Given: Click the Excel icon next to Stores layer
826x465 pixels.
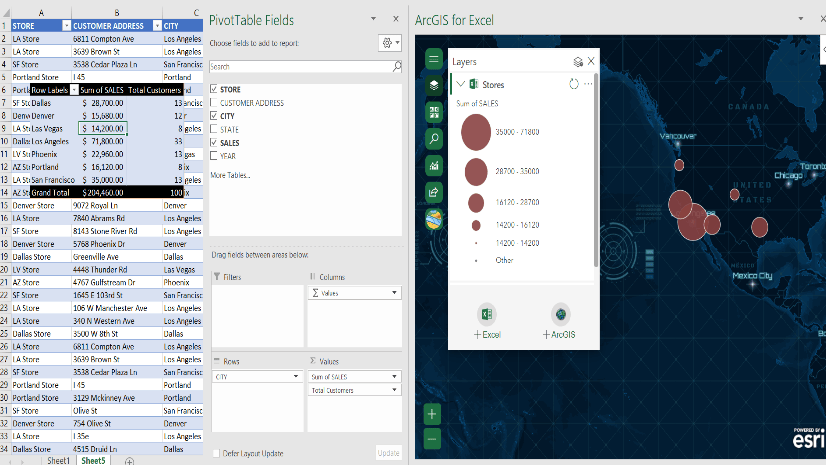Looking at the screenshot, I should tap(474, 84).
